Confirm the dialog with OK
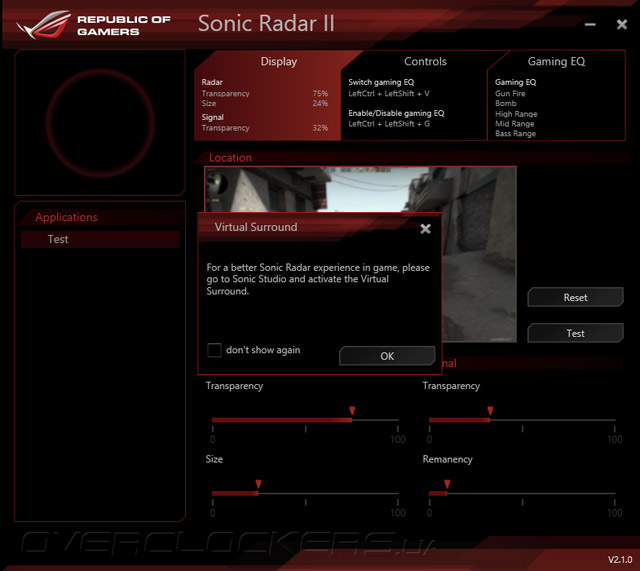 click(387, 356)
